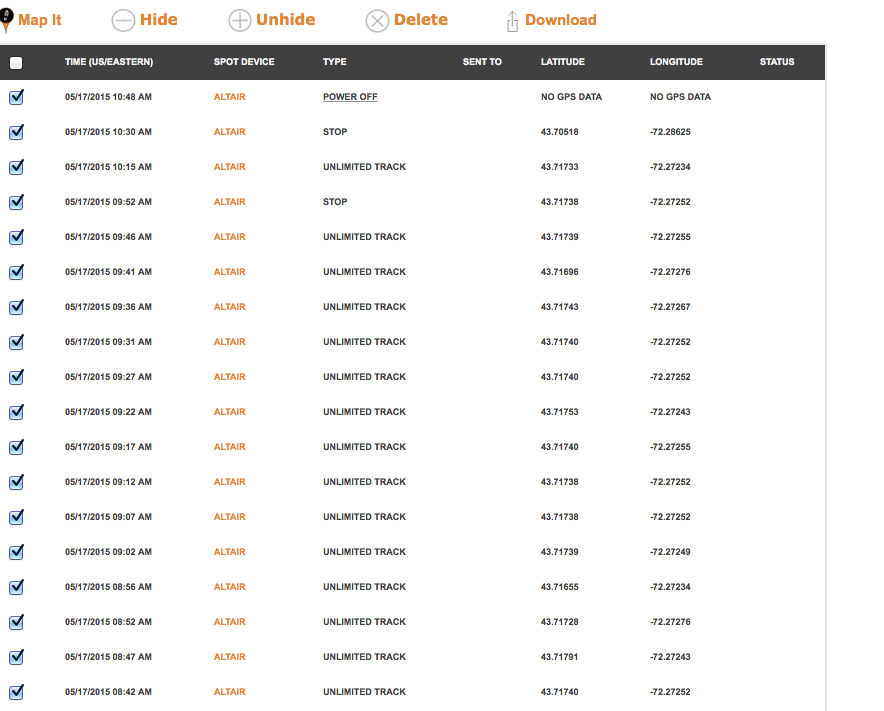Uncheck the 10:48 AM Power Off row

16,97
